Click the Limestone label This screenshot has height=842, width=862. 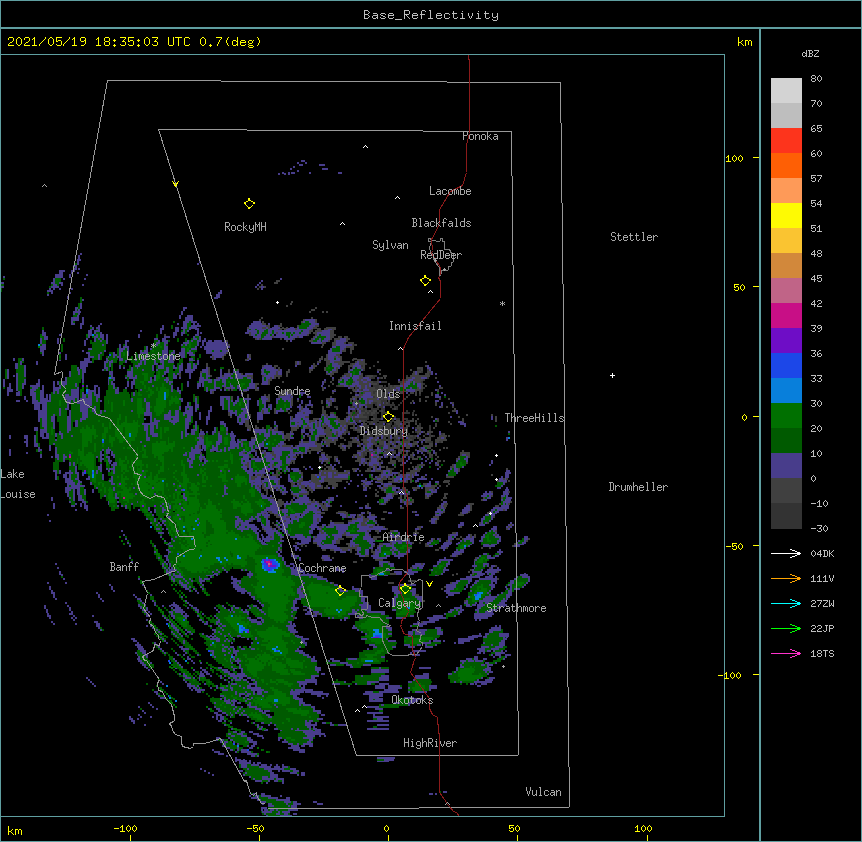pyautogui.click(x=153, y=356)
